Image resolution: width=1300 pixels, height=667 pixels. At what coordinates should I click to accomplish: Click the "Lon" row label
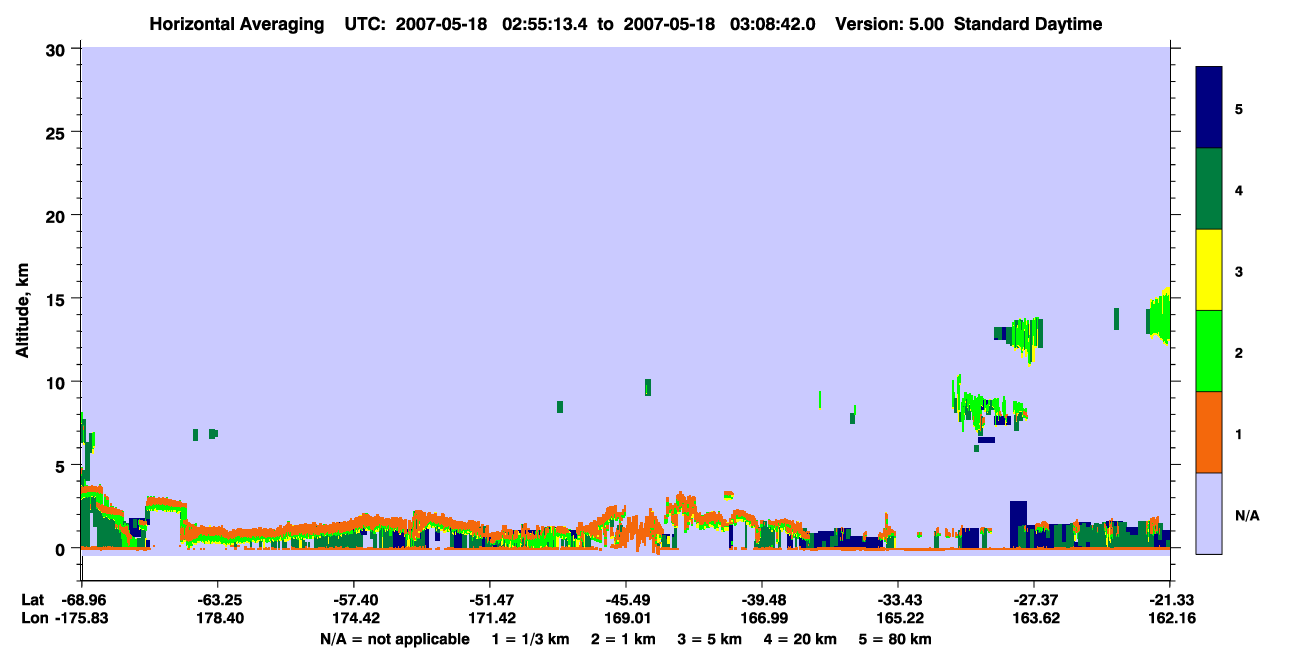(x=33, y=619)
